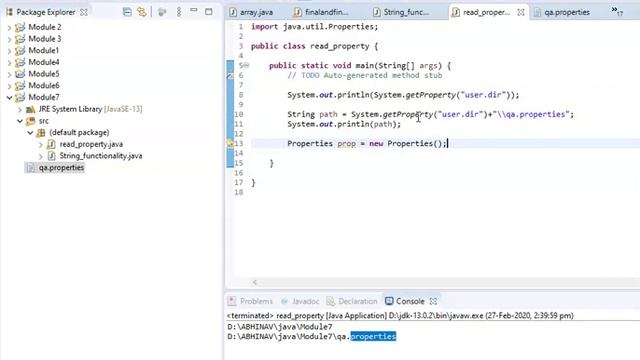640x360 pixels.
Task: Expand the Module4 project
Action: coord(9,62)
